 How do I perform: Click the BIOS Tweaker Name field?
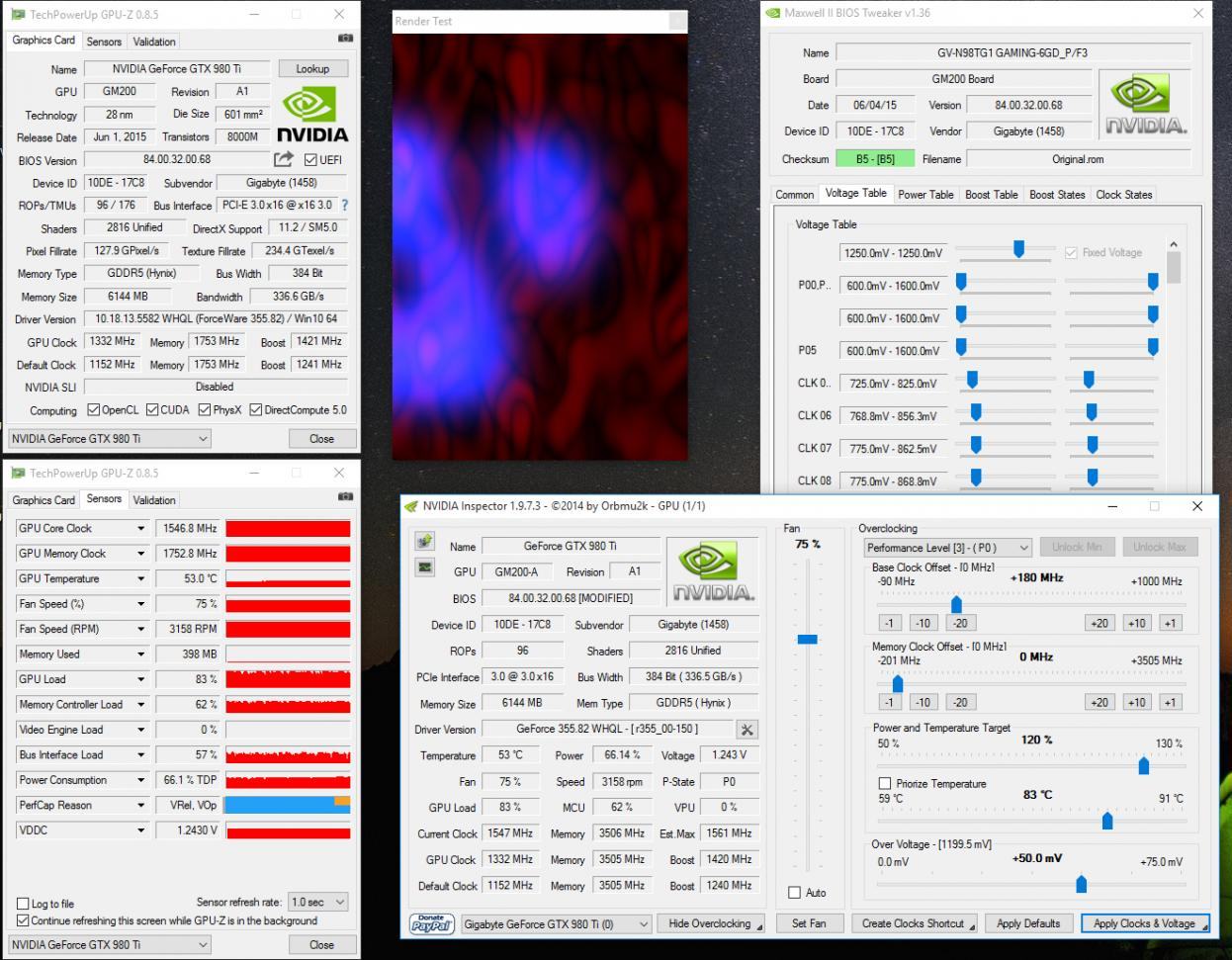(x=1012, y=53)
